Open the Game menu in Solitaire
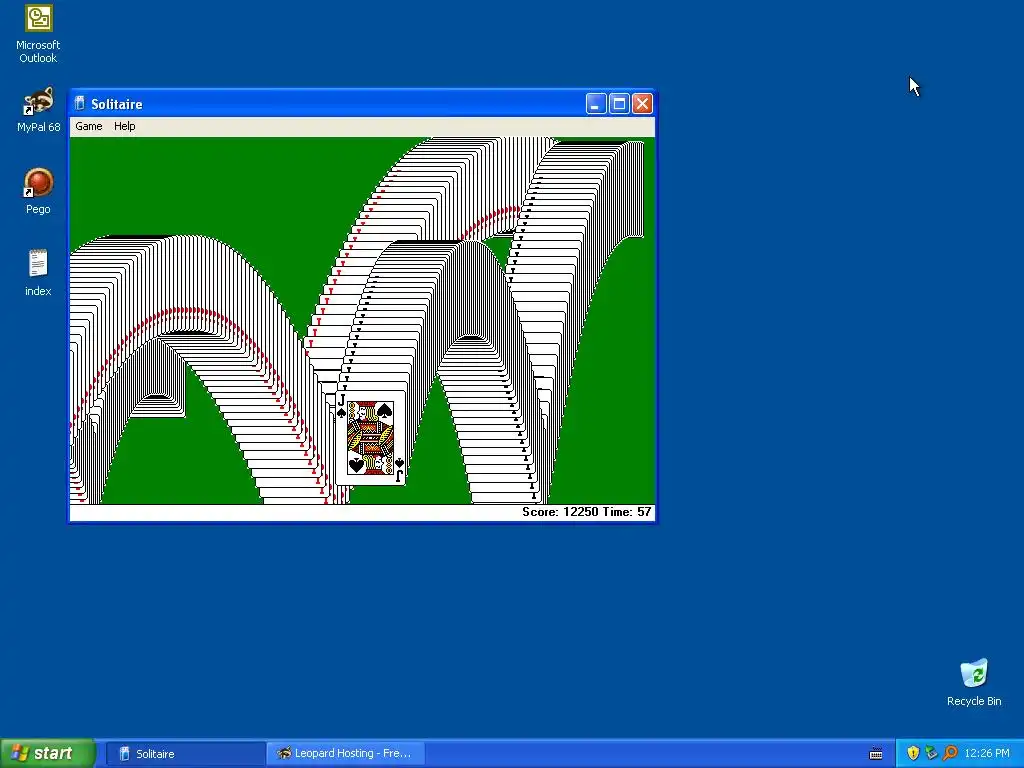 (89, 126)
